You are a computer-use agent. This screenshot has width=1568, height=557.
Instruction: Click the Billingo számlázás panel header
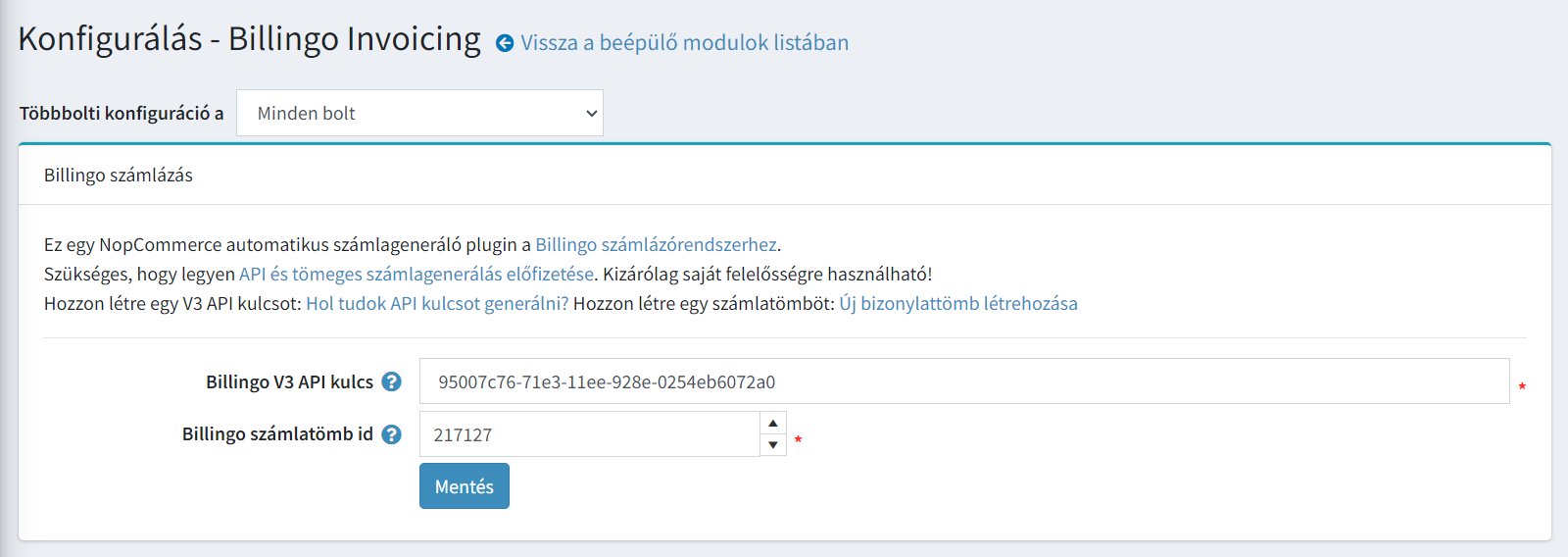tap(785, 176)
